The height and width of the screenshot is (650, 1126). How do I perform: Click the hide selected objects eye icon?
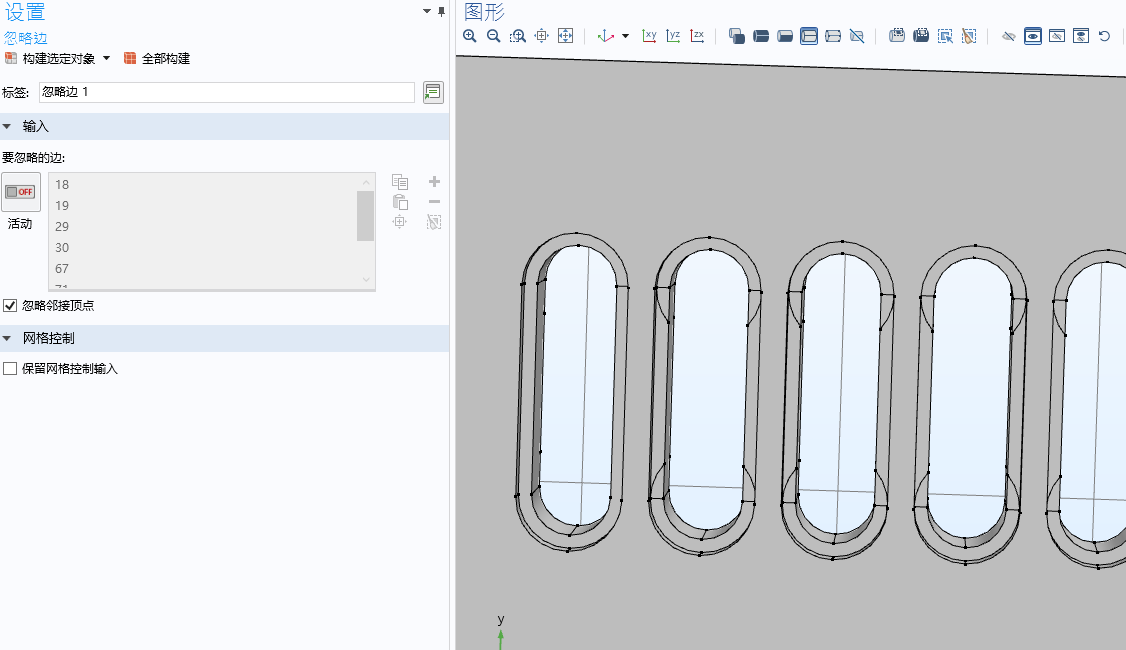tap(1008, 36)
